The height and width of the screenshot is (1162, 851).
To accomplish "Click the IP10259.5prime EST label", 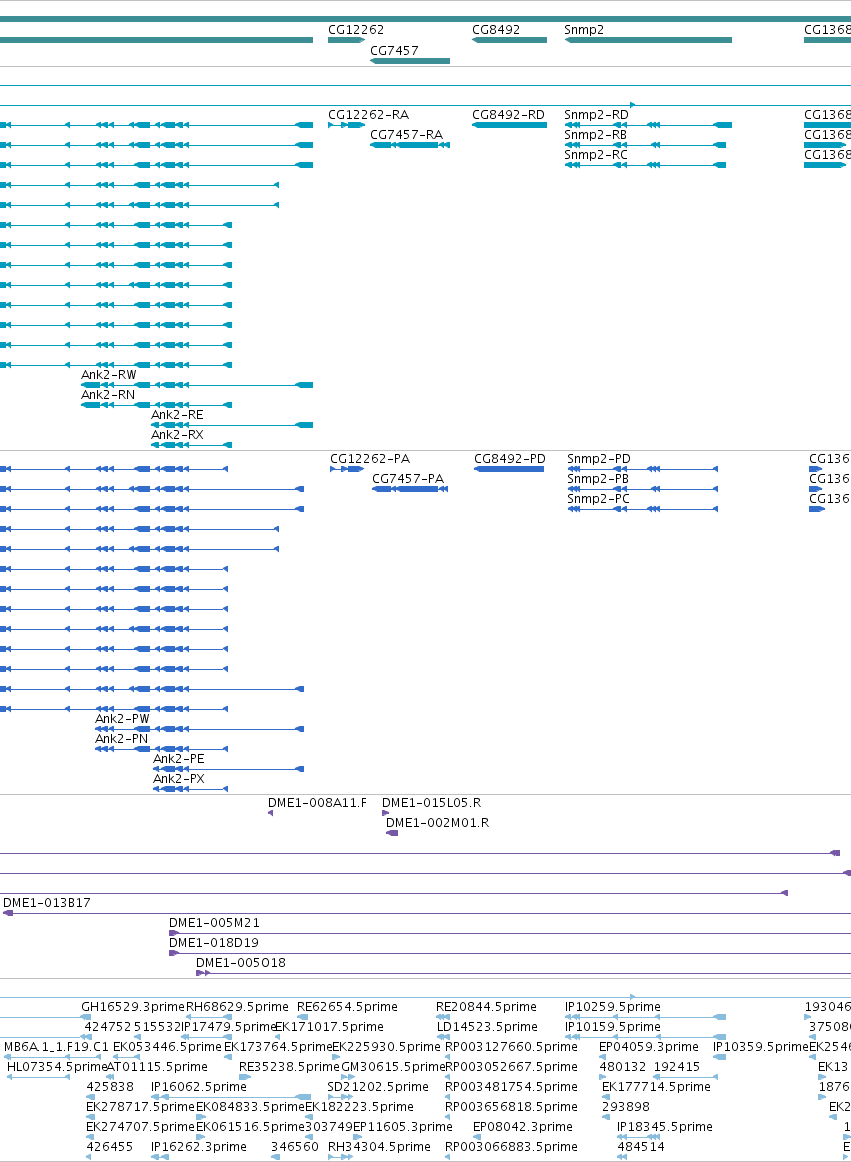I will 612,1007.
